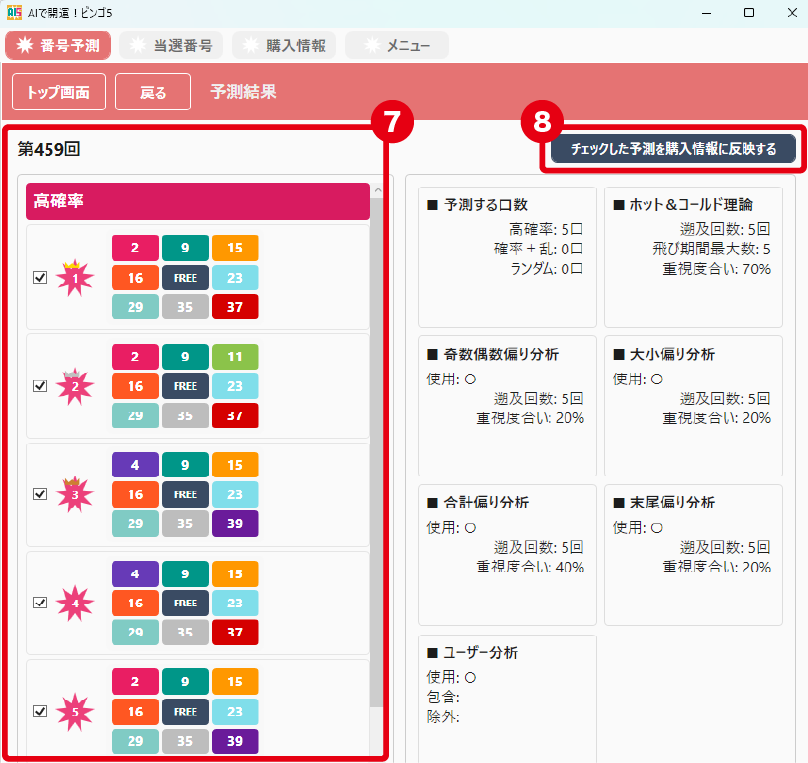Toggle the checkbox for prediction 3
Viewport: 808px width, 763px height.
coord(40,494)
